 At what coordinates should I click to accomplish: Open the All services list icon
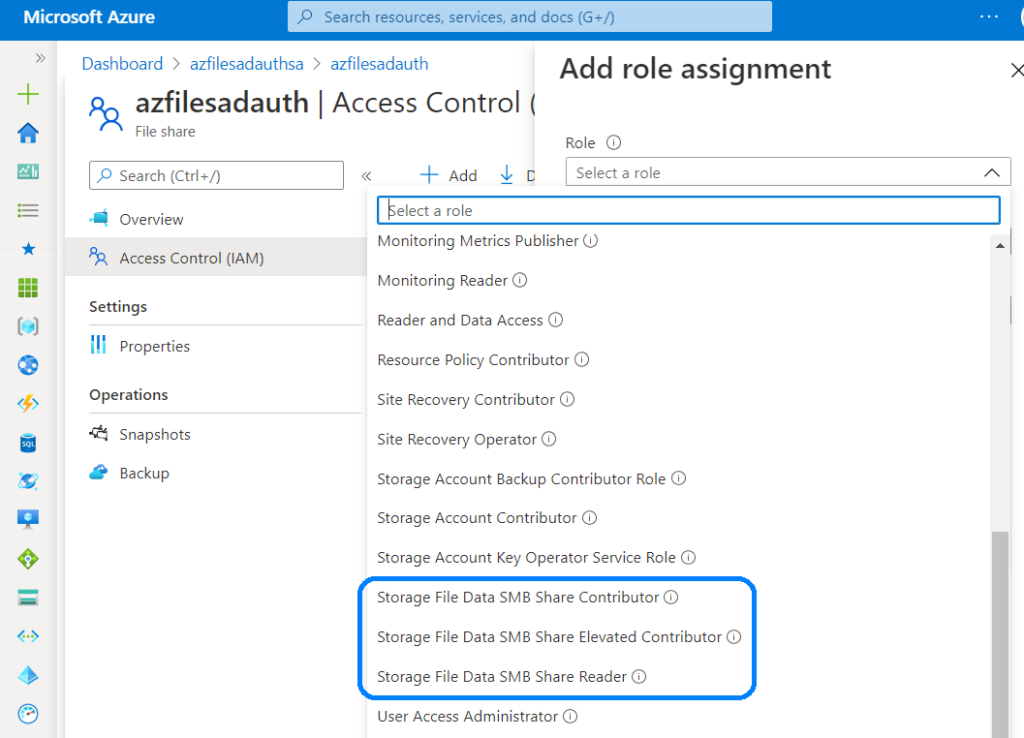point(27,210)
